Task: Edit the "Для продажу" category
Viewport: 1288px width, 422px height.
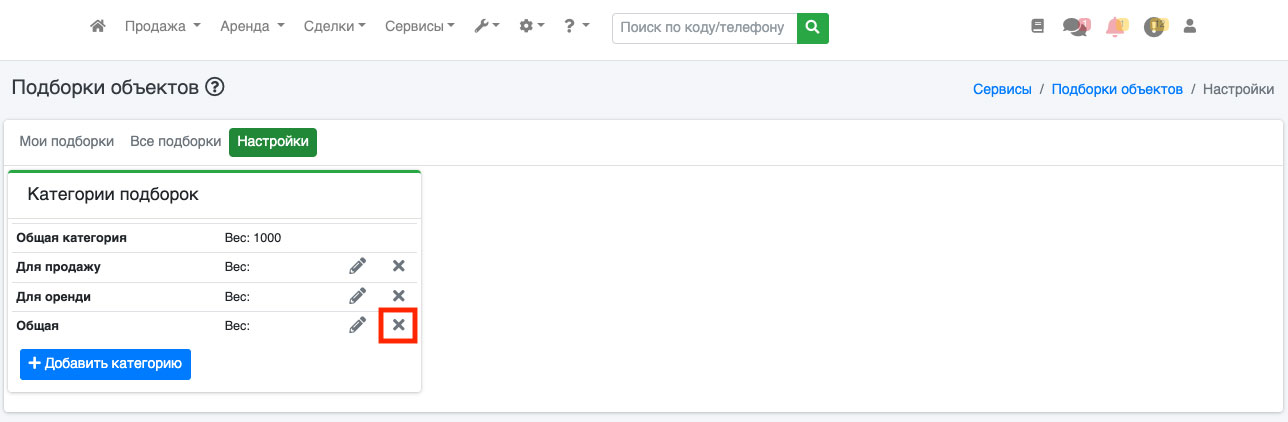Action: coord(357,266)
